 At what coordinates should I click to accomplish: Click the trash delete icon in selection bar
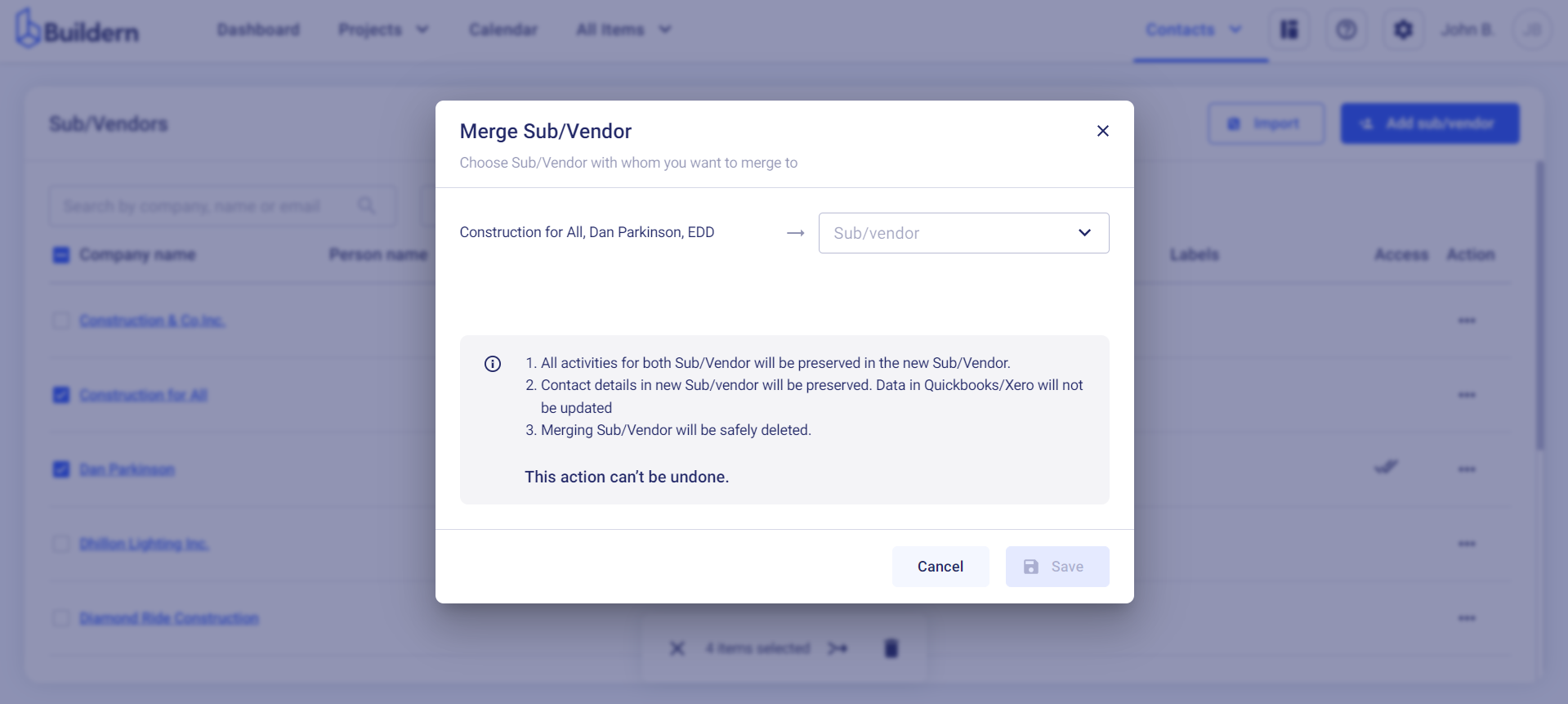tap(891, 648)
